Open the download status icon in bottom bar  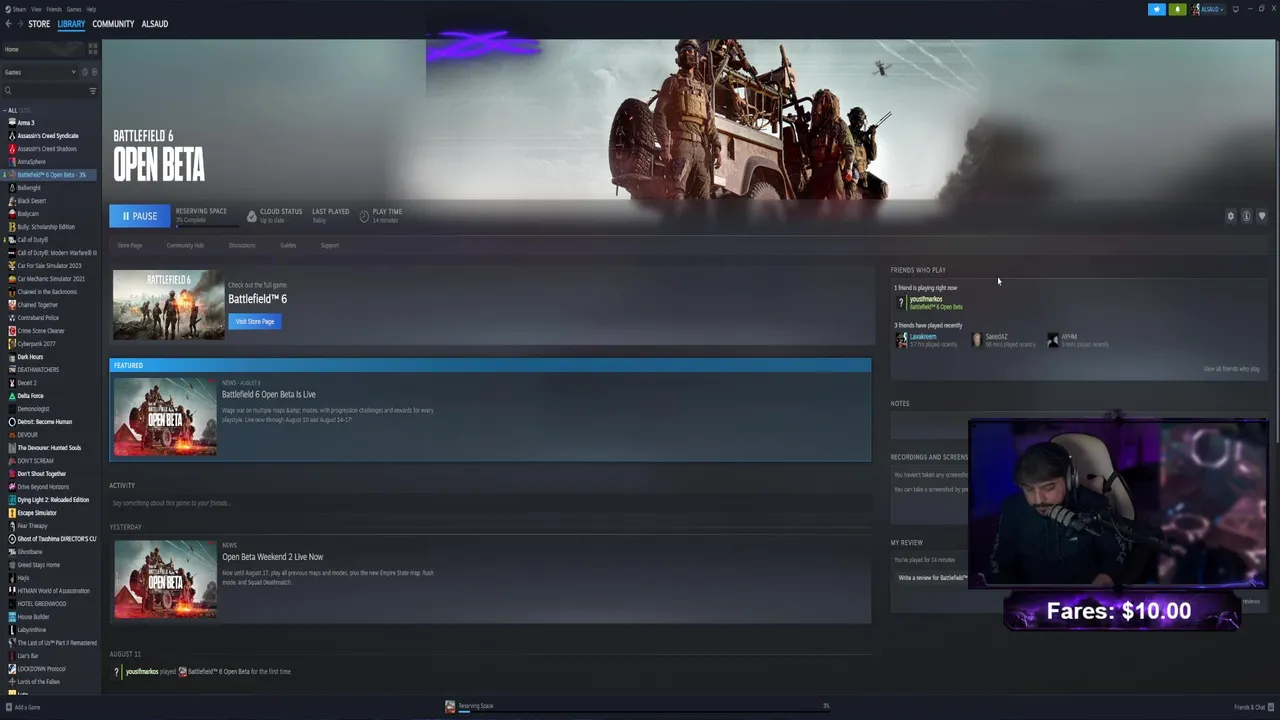pyautogui.click(x=450, y=706)
